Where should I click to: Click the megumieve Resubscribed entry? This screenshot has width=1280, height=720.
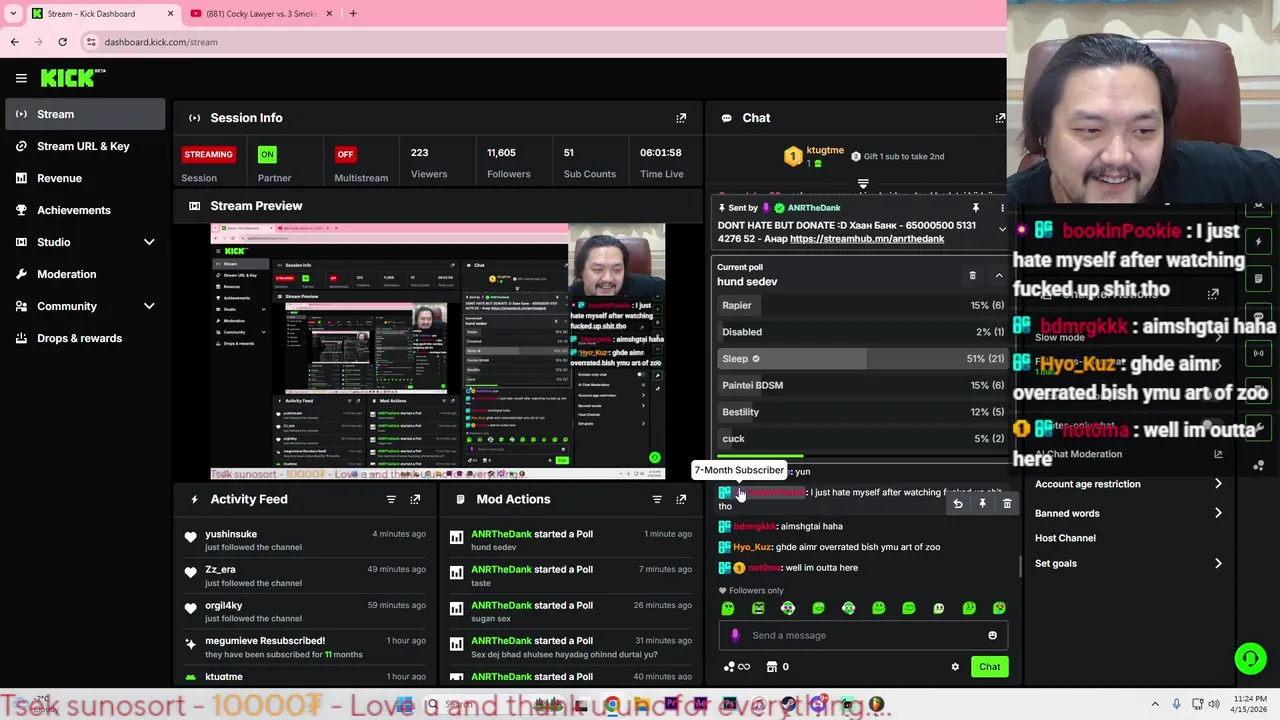[264, 647]
